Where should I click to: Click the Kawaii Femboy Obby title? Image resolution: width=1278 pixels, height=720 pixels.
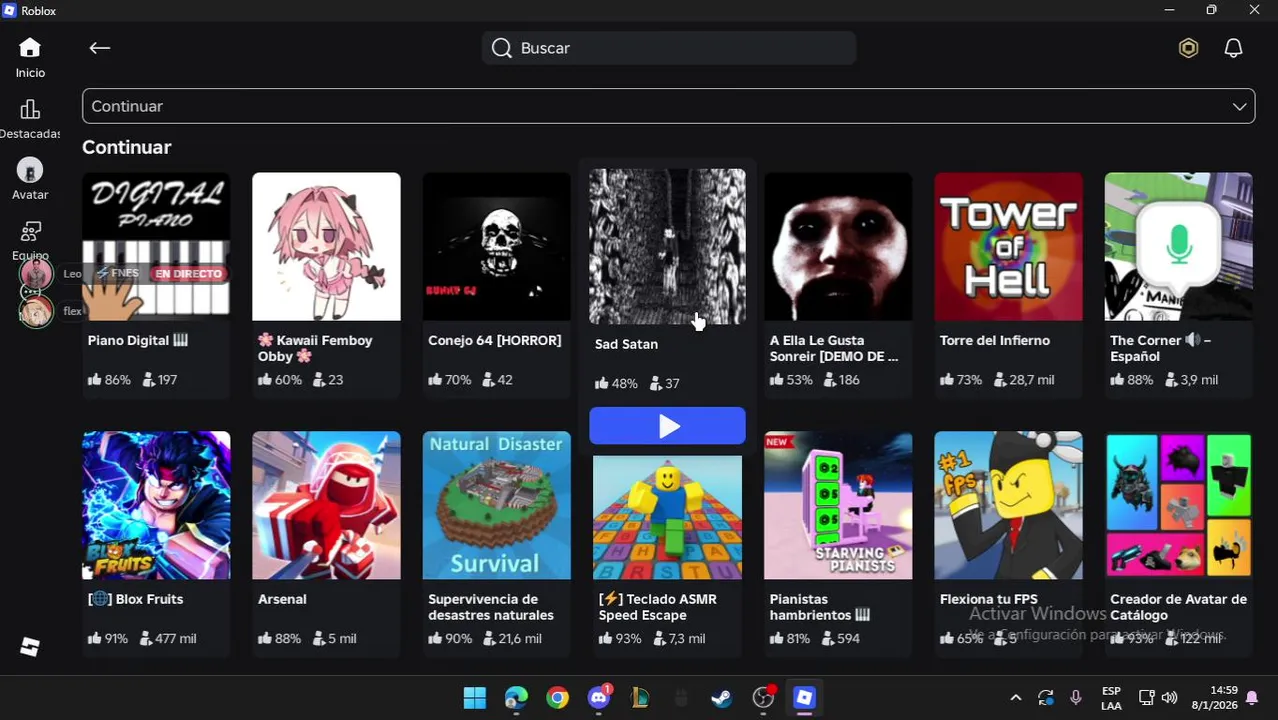pyautogui.click(x=315, y=348)
